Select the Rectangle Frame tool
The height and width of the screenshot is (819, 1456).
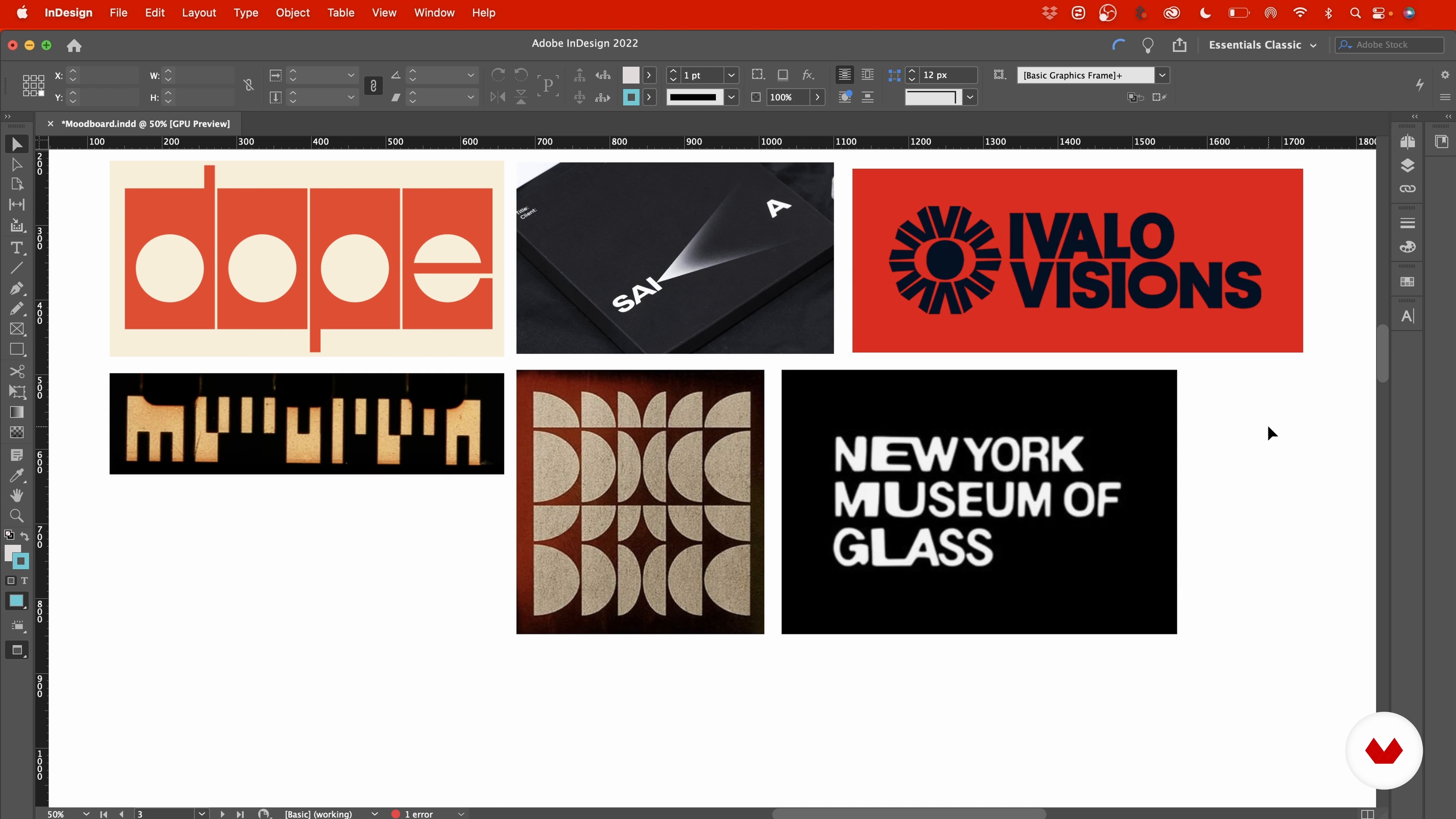point(17,329)
